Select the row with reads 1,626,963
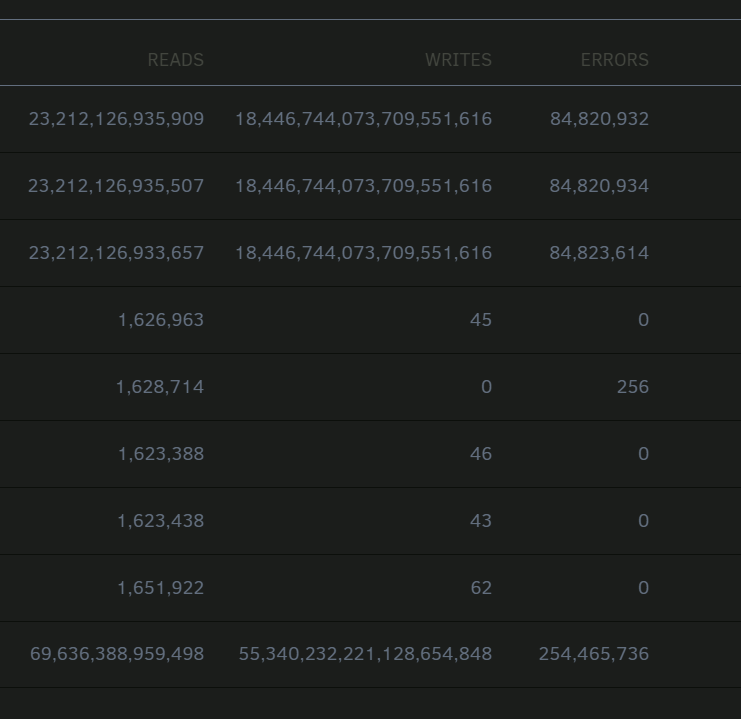Viewport: 741px width, 719px height. 370,320
